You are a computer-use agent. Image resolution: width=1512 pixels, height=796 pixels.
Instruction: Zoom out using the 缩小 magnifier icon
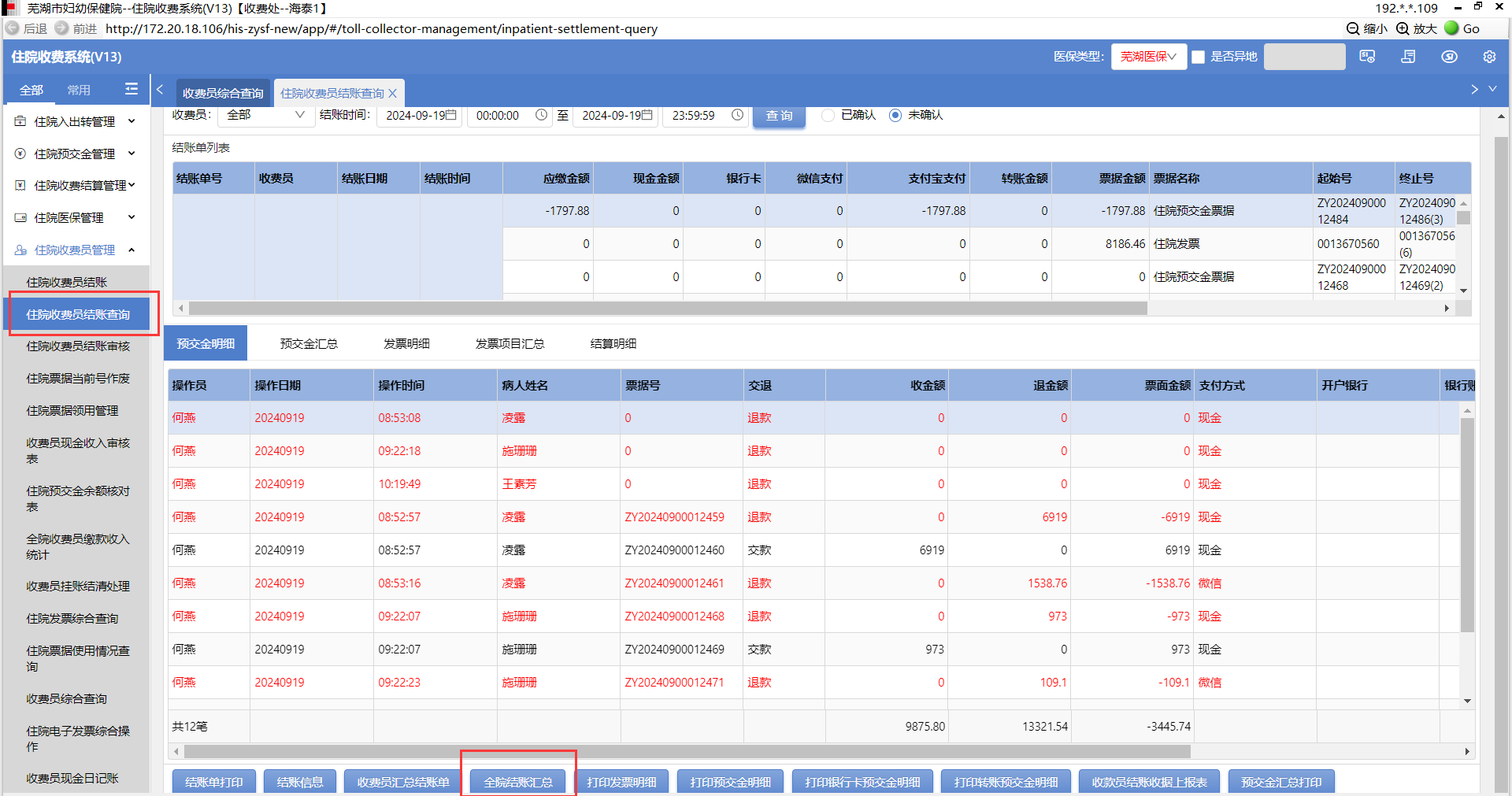point(1353,28)
